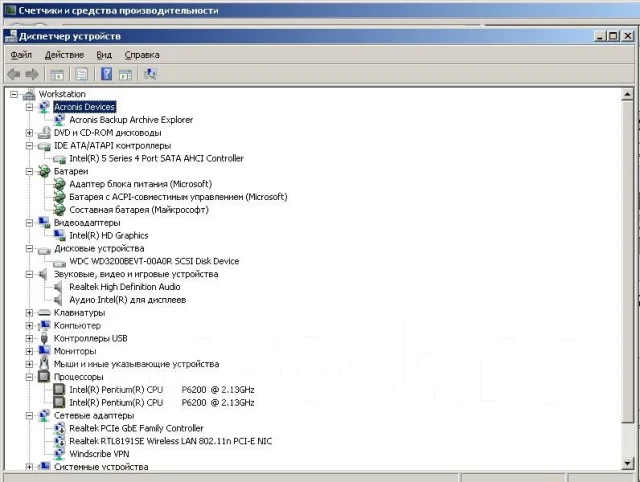The image size is (640, 482).
Task: Click the Acronis Devices category icon
Action: coord(44,107)
